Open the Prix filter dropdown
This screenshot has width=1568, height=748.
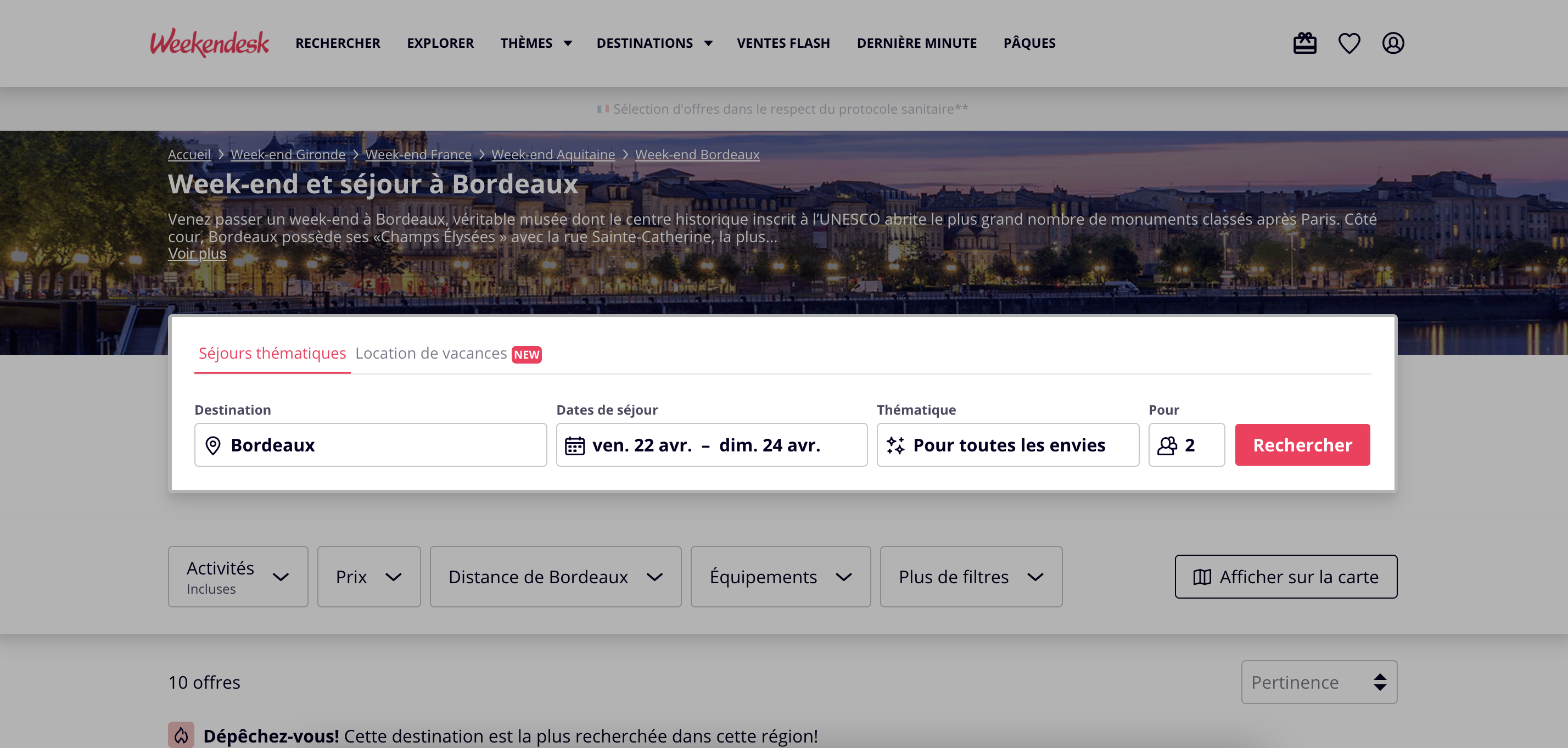pos(369,576)
